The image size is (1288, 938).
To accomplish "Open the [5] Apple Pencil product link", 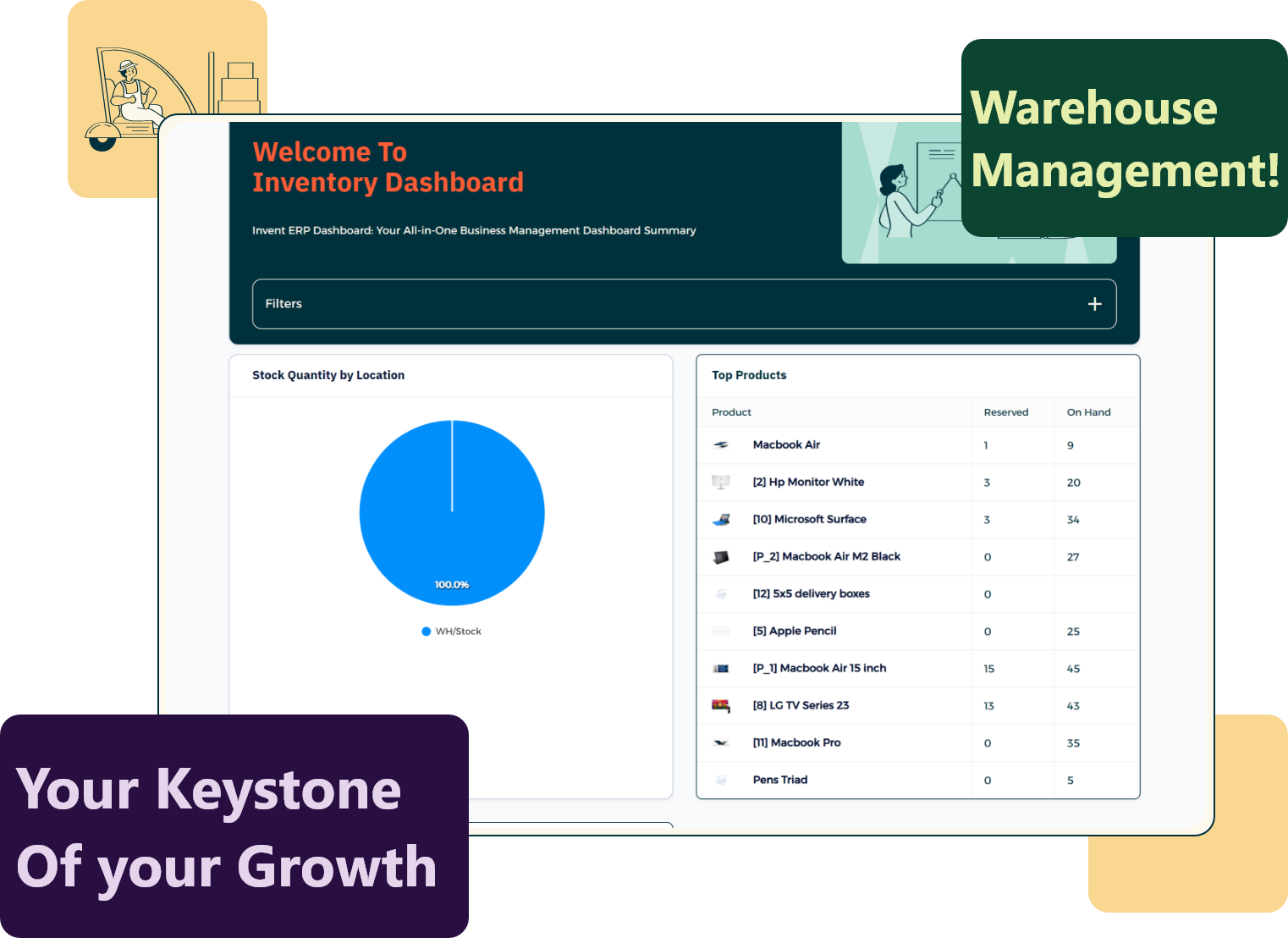I will point(795,631).
